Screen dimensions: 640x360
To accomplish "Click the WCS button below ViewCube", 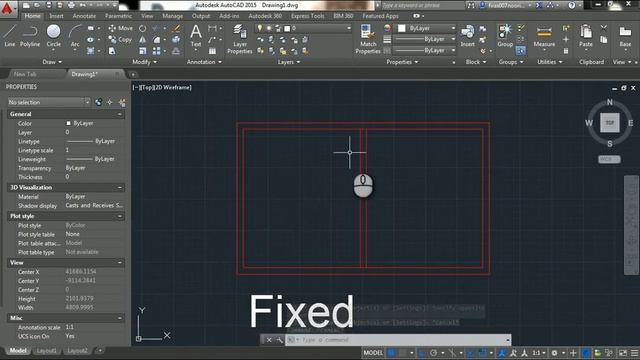I will (609, 159).
